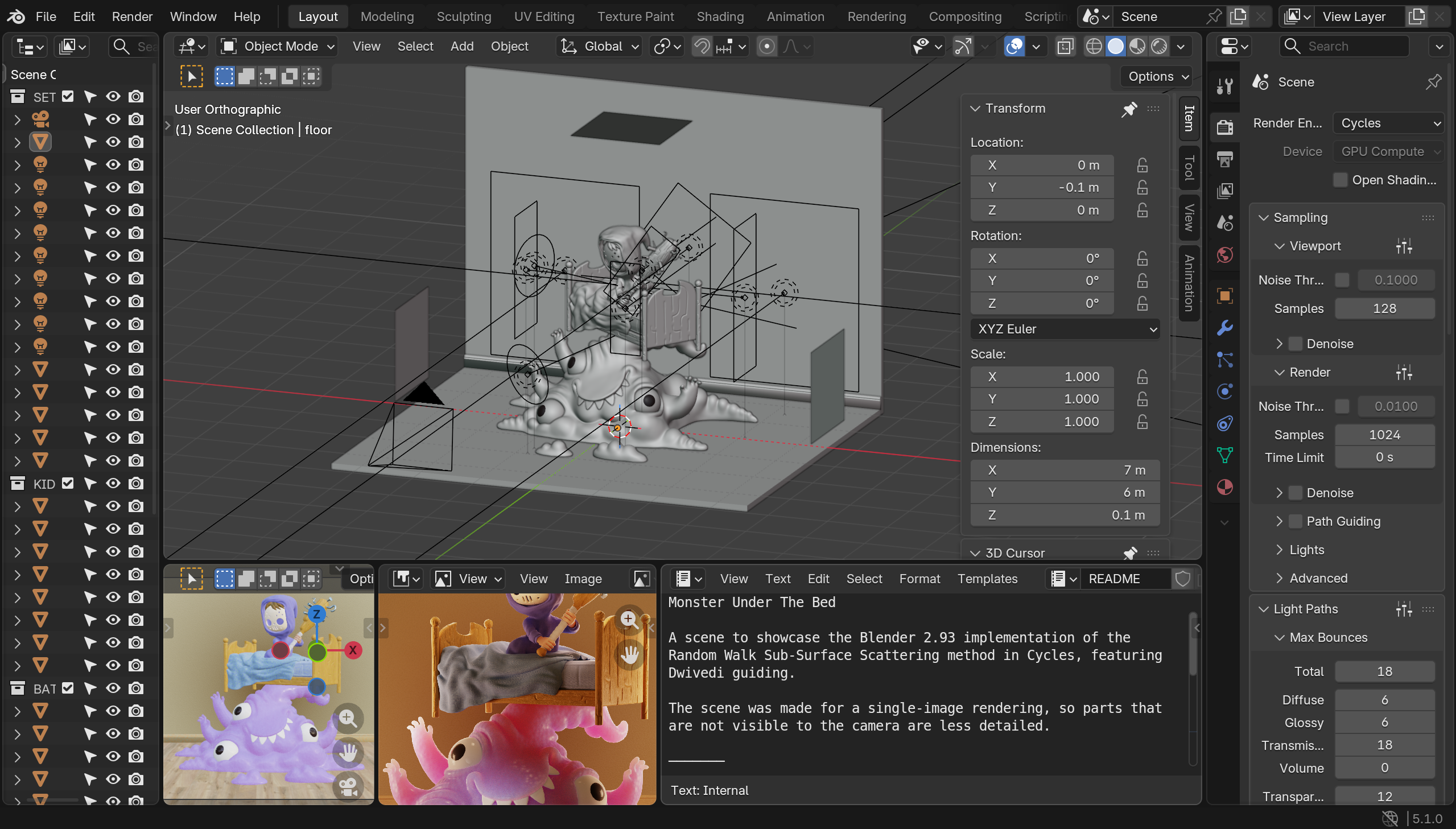Click render Samples 1024 field
The image size is (1456, 829).
[1384, 435]
